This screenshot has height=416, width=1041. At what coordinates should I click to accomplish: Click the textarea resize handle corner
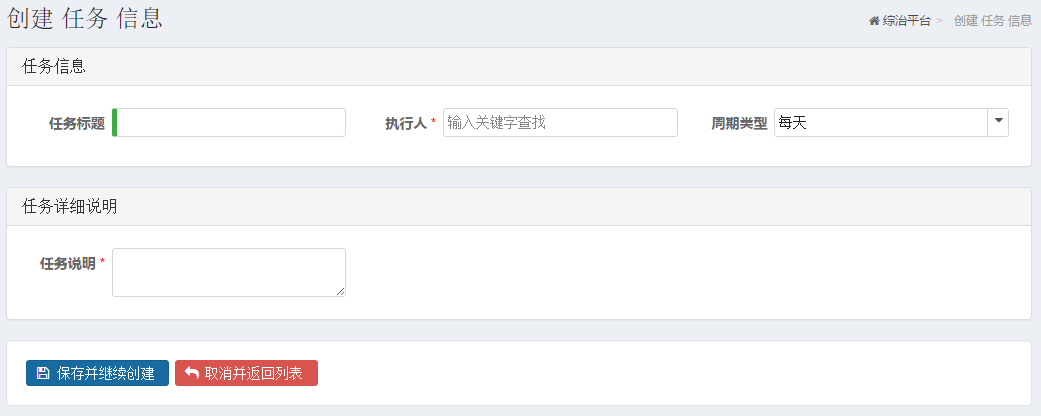pyautogui.click(x=341, y=291)
